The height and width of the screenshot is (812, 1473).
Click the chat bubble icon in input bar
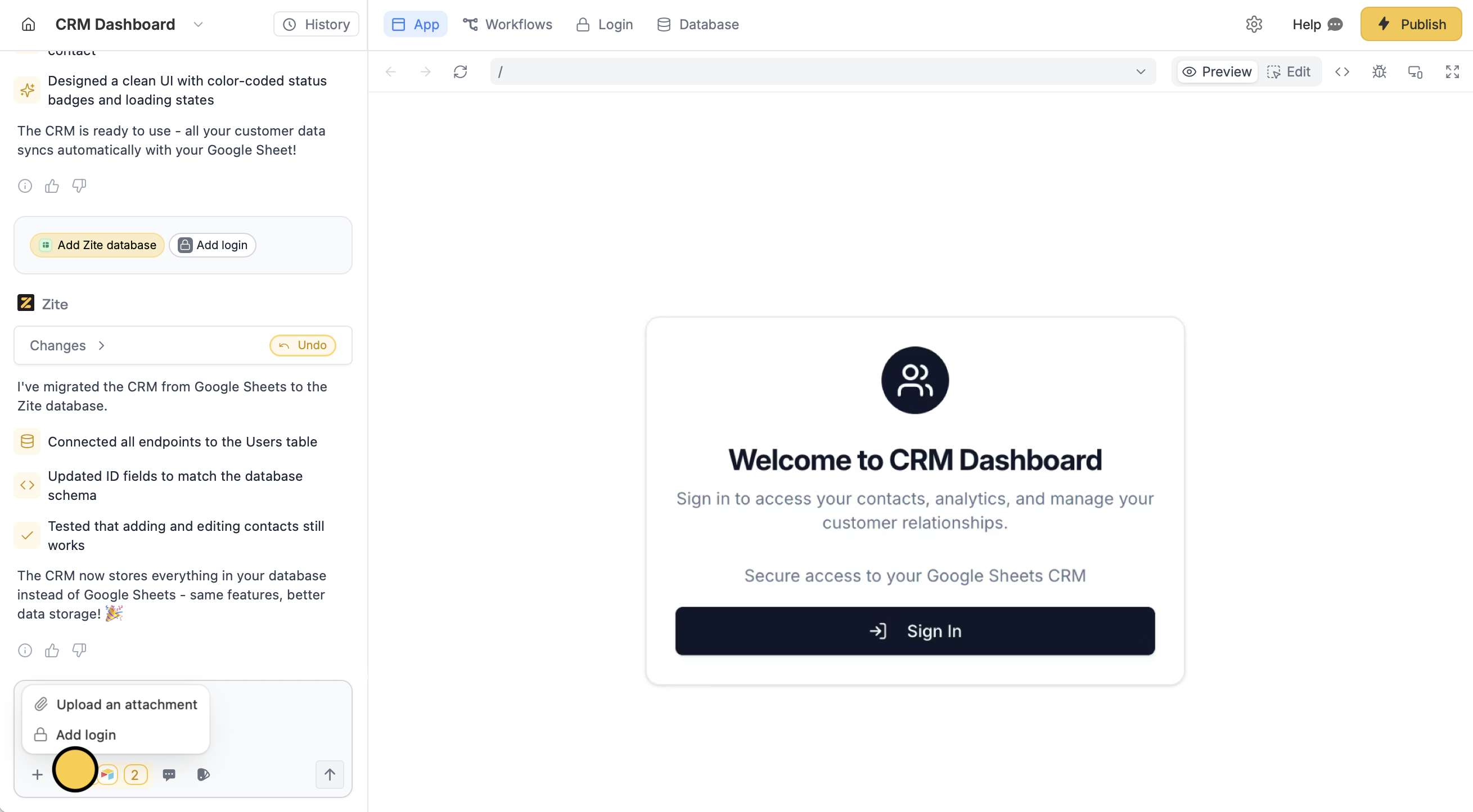coord(169,775)
